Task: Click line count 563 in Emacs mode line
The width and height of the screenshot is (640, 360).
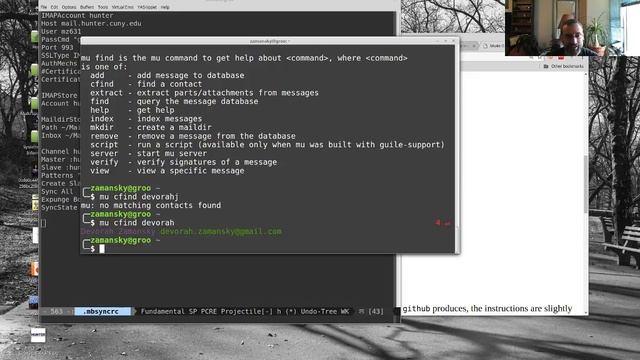Action: click(x=56, y=311)
